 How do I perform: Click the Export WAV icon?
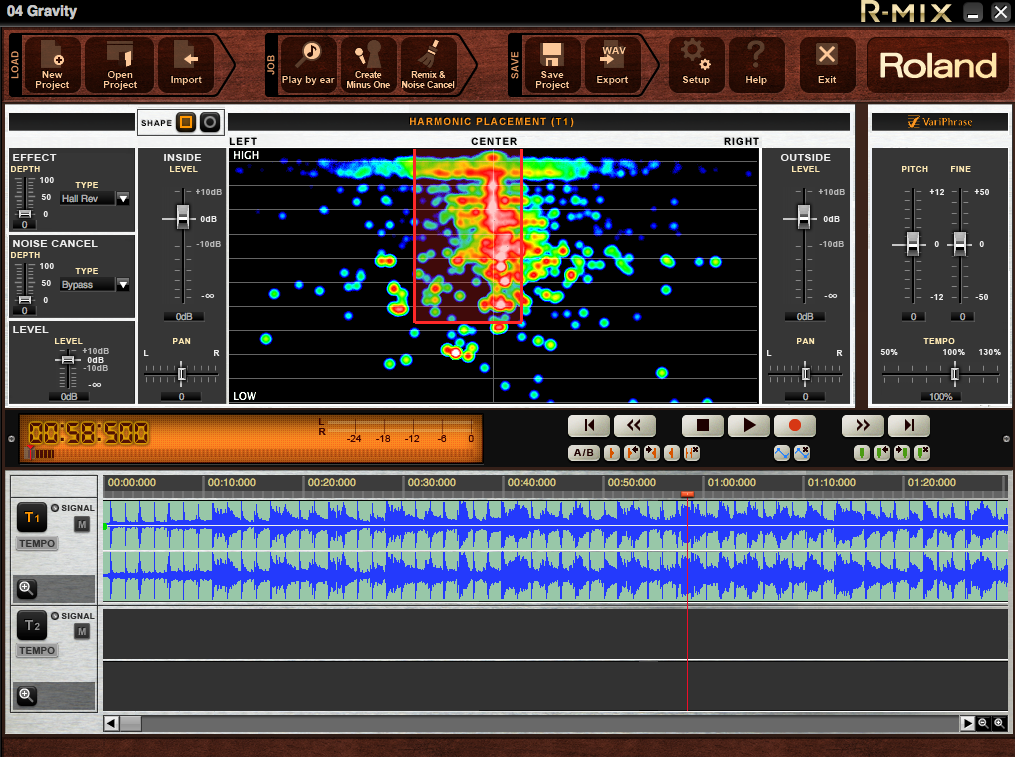(612, 65)
